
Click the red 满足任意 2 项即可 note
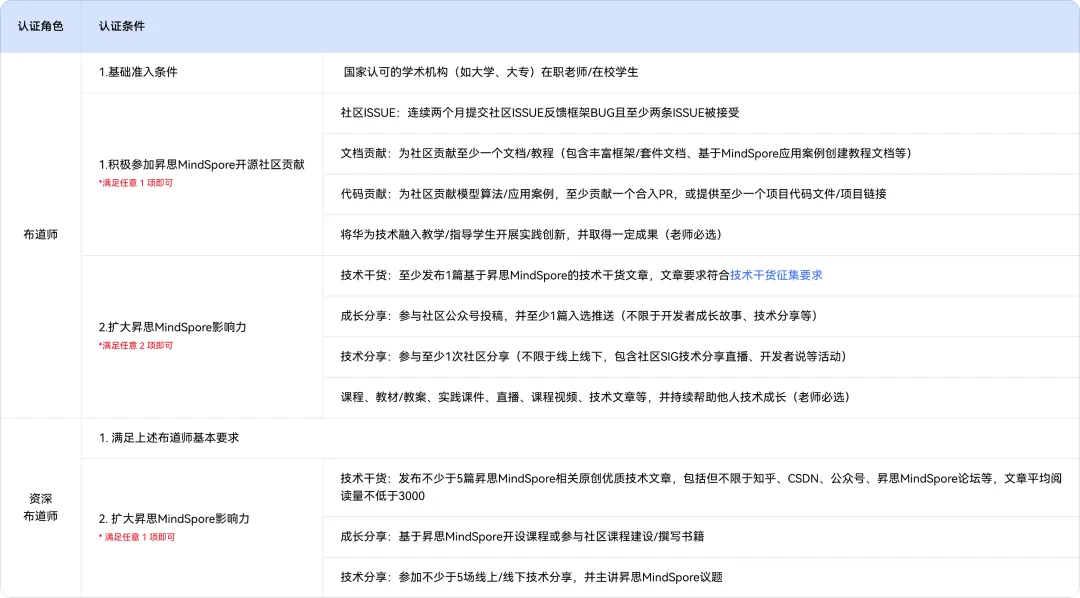click(136, 346)
